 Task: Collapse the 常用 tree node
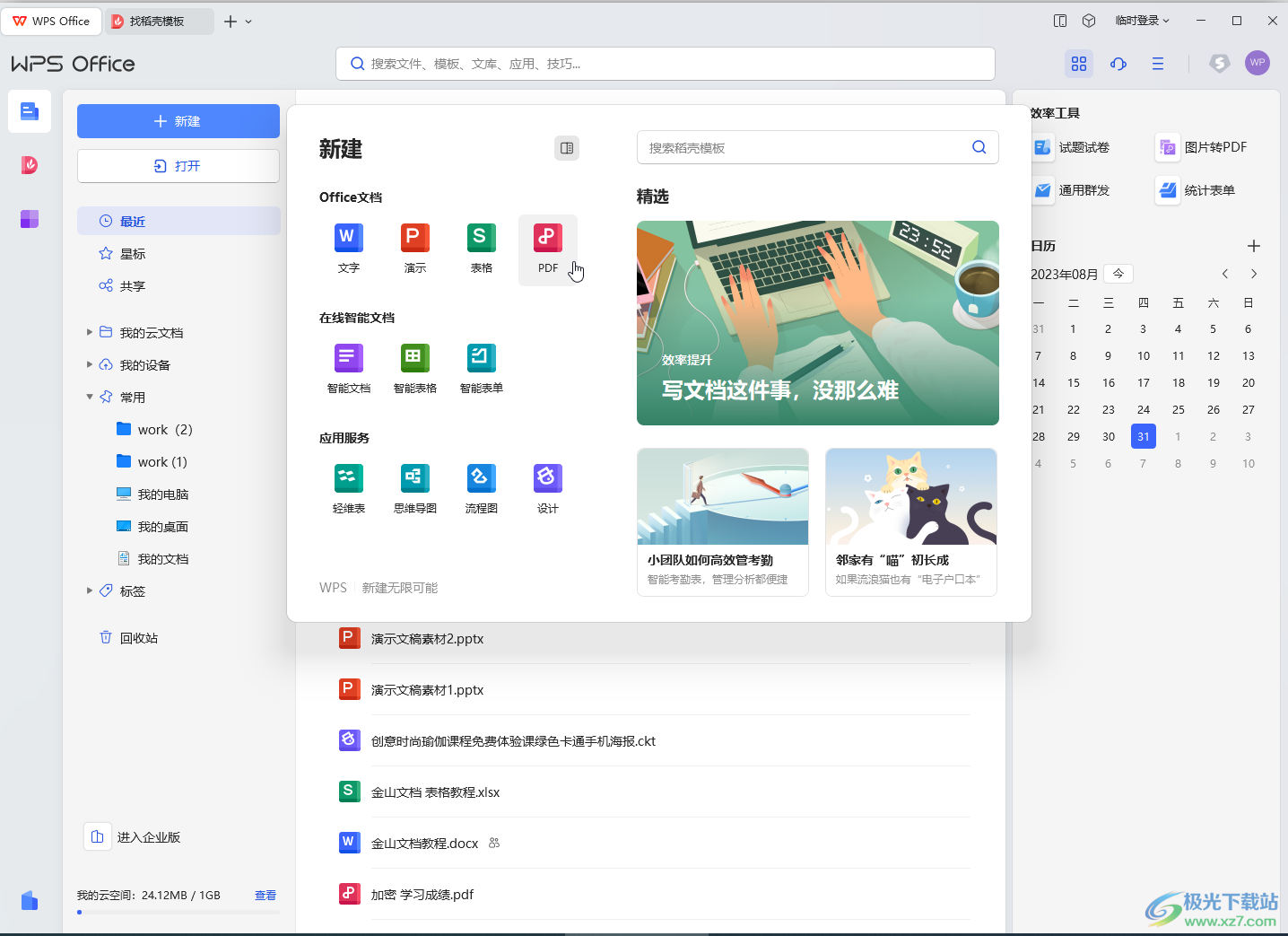click(x=89, y=397)
